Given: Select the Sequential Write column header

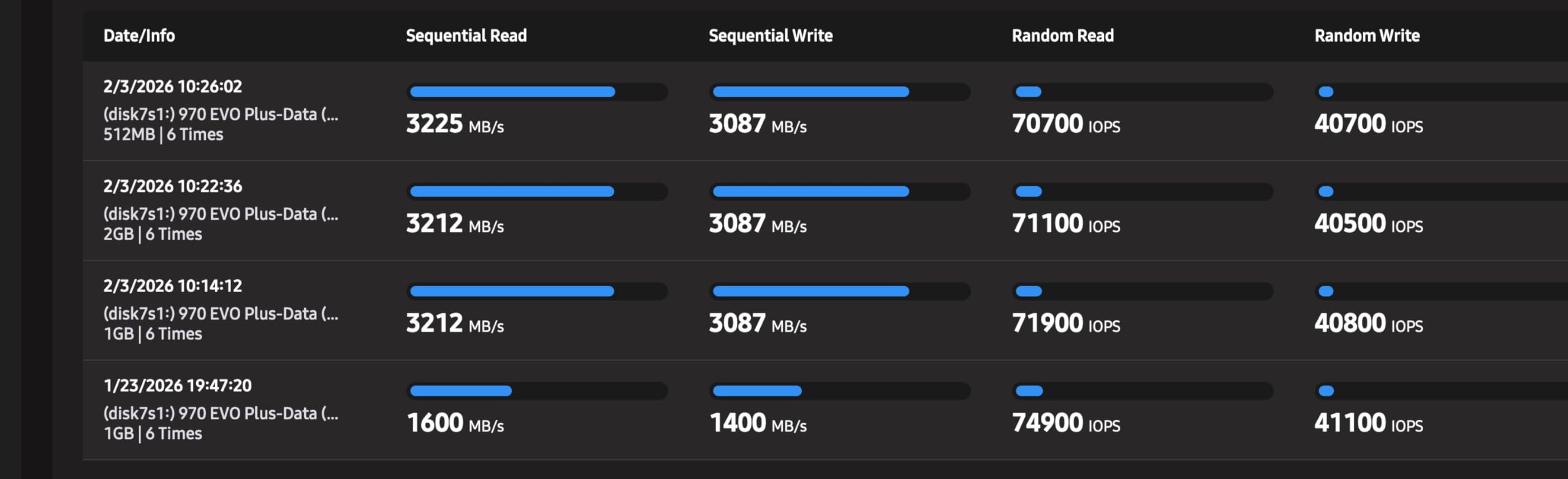Looking at the screenshot, I should tap(771, 36).
